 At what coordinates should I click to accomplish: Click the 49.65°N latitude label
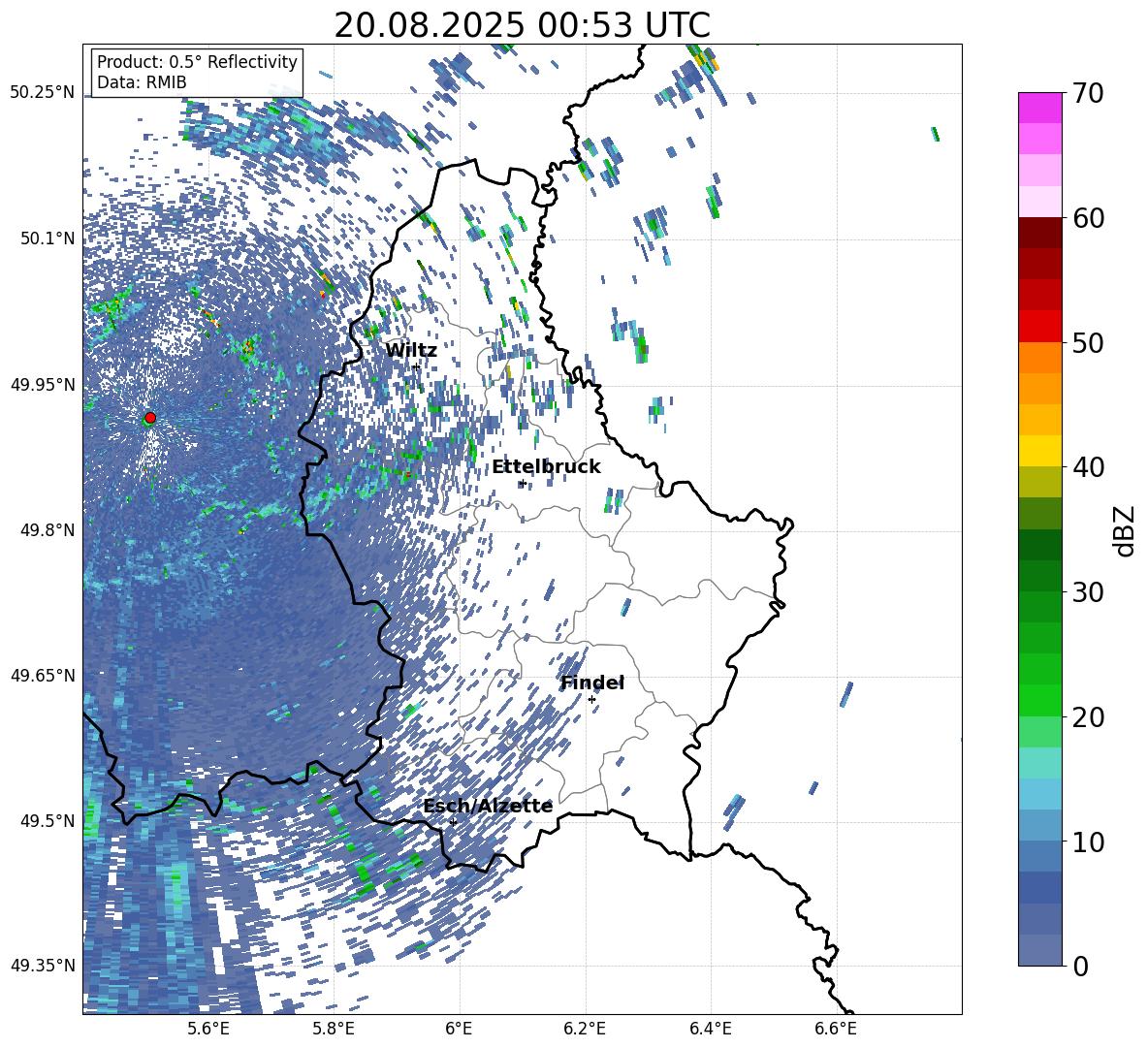43,675
